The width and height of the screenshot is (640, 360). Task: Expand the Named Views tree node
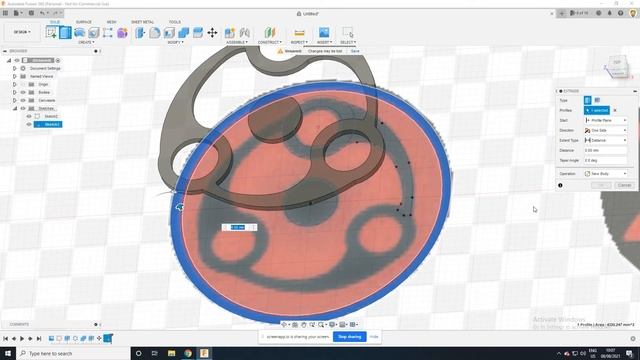pyautogui.click(x=15, y=76)
